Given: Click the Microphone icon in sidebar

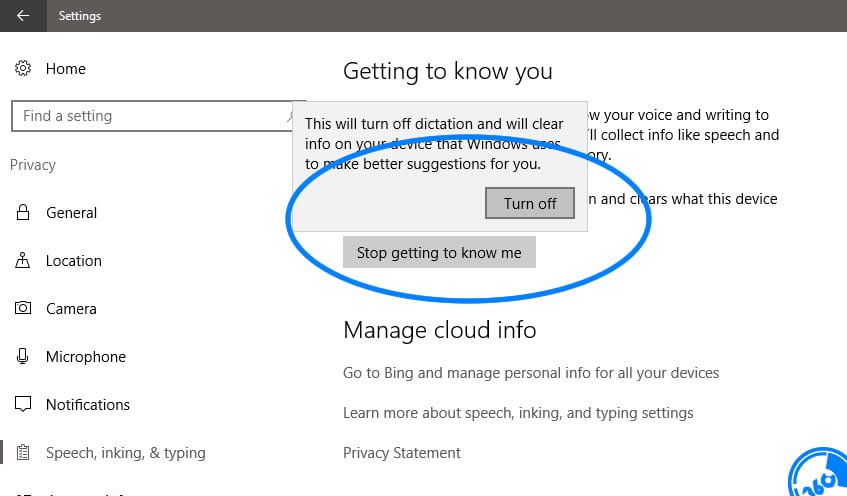Looking at the screenshot, I should (x=23, y=357).
